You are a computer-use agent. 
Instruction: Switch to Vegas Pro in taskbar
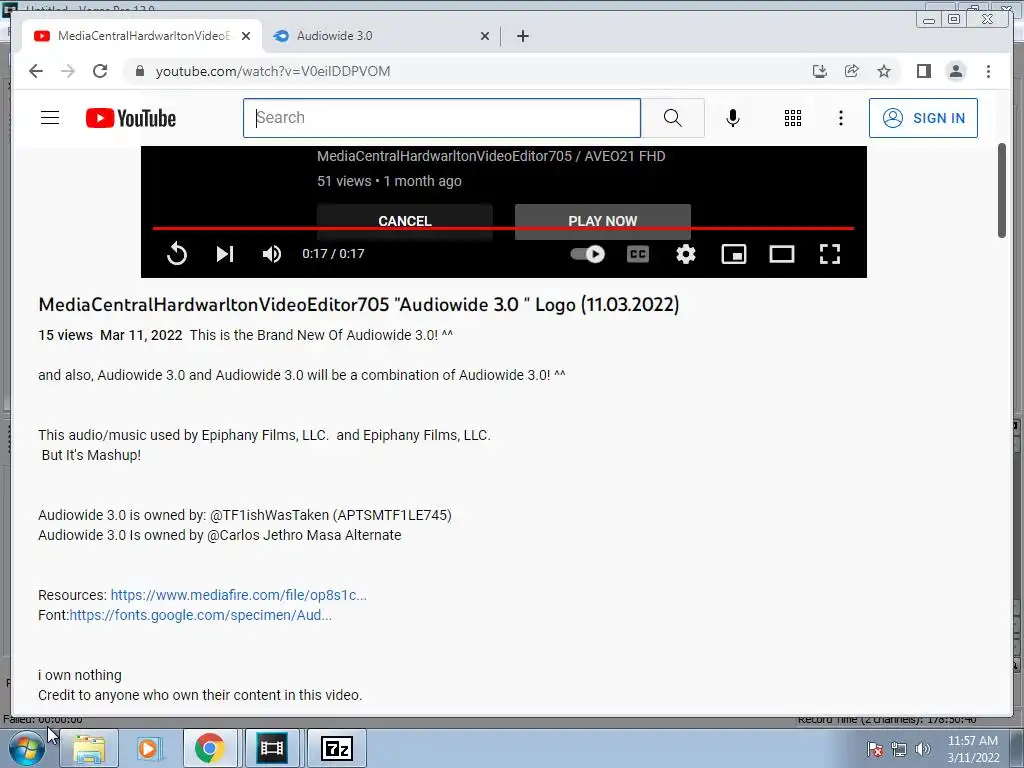coord(272,748)
